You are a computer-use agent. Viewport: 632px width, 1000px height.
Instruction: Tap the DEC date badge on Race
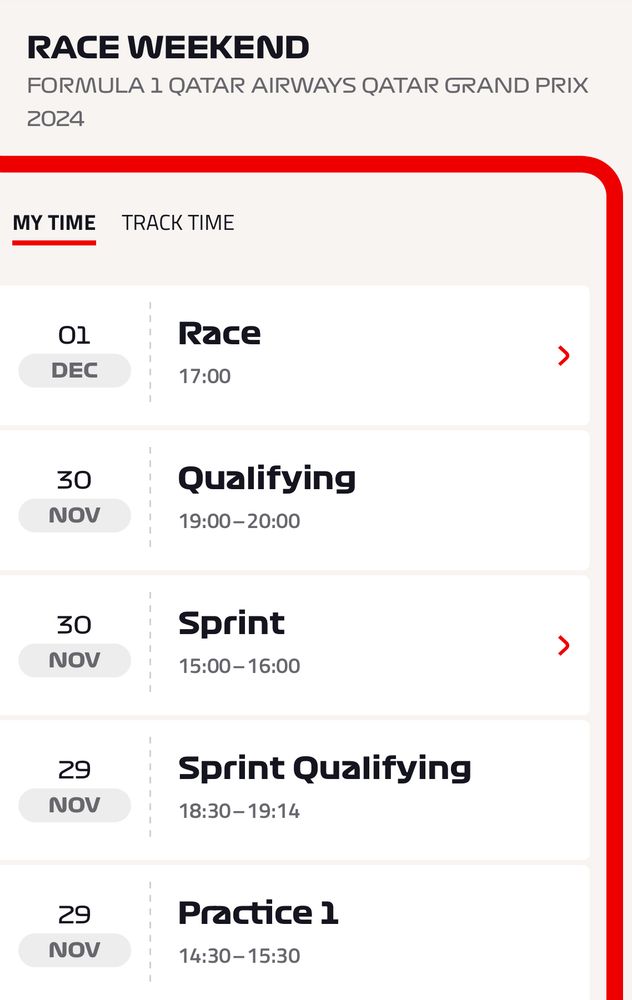pos(75,371)
